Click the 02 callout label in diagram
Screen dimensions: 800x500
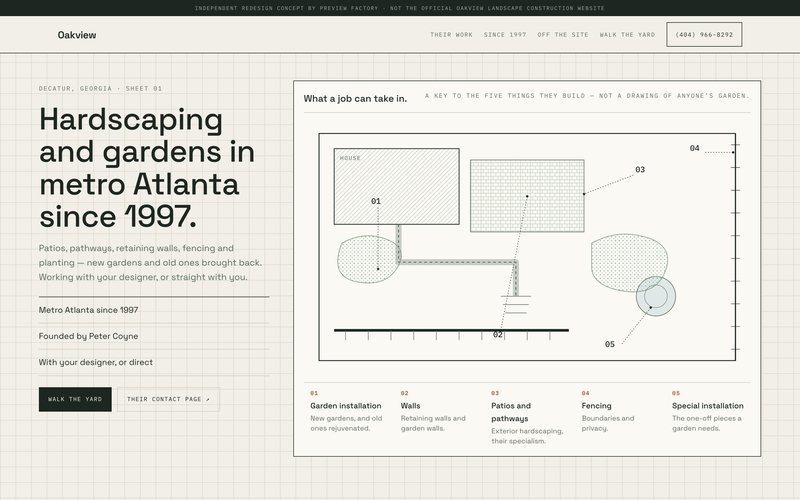pyautogui.click(x=497, y=335)
